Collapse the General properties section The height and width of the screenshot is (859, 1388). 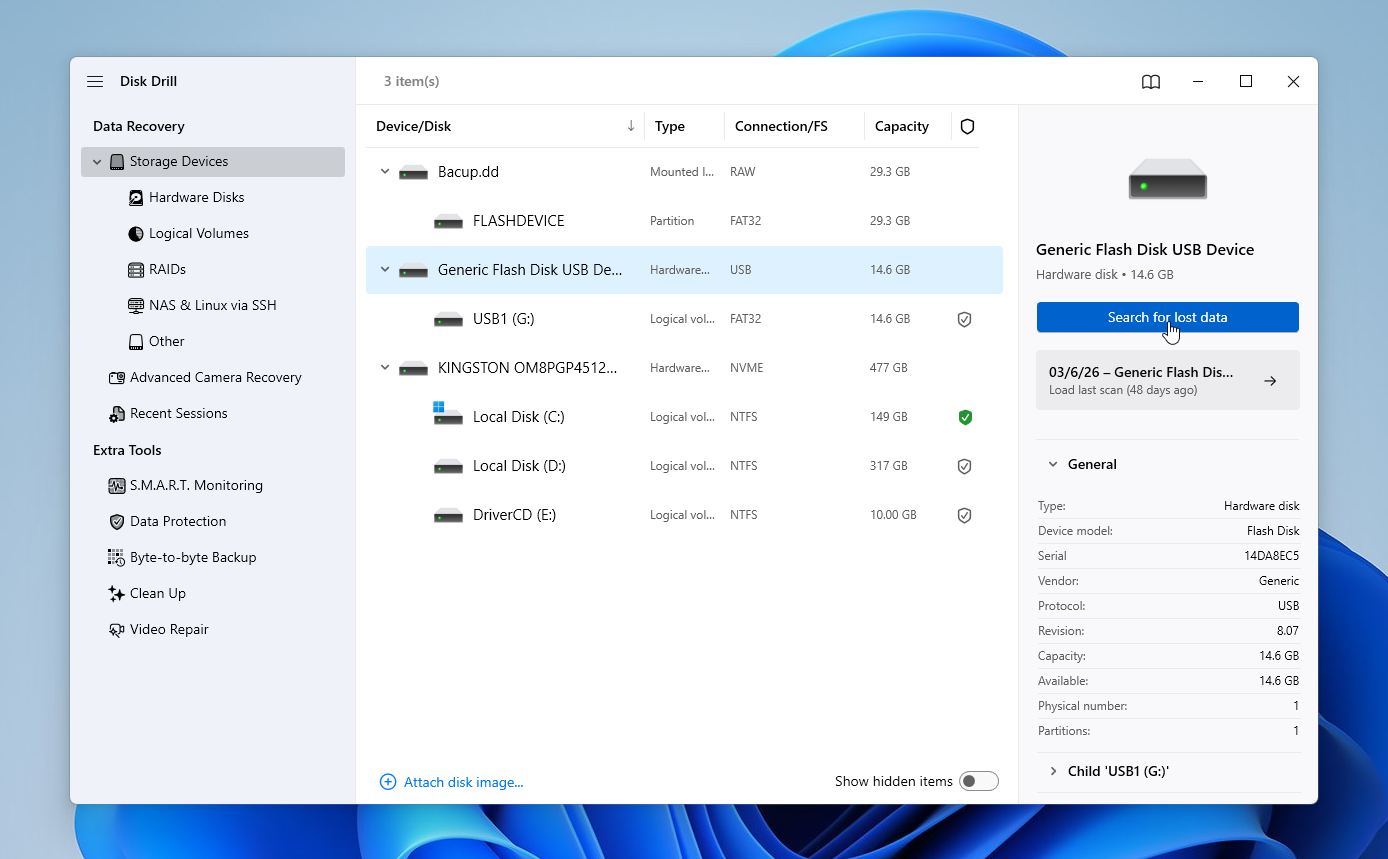pos(1053,464)
